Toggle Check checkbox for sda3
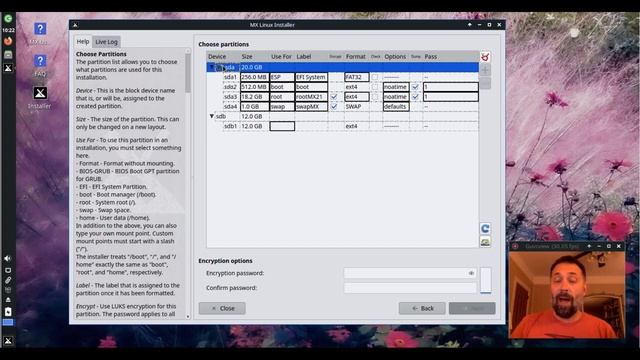Screen dimensions: 640x360 (x=375, y=97)
